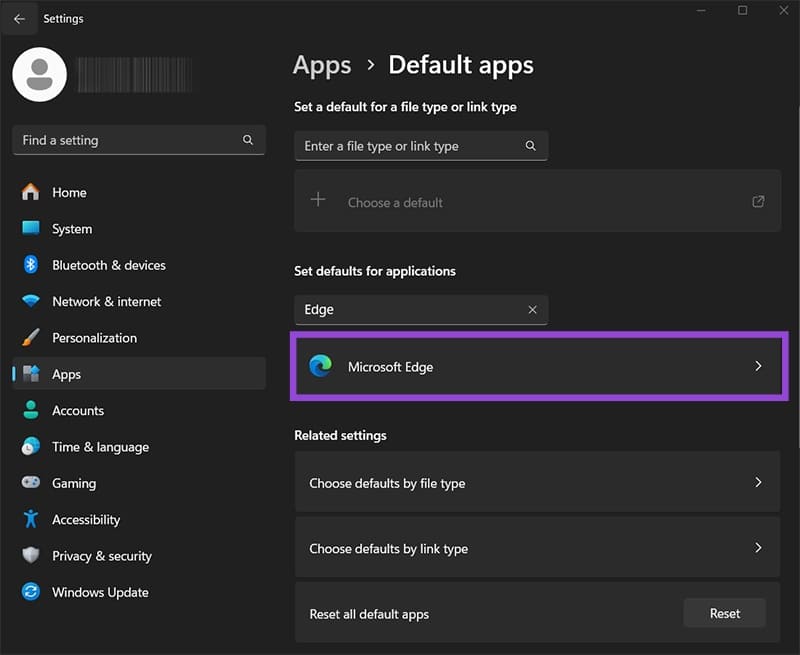Click the Reset button
800x655 pixels.
point(724,613)
